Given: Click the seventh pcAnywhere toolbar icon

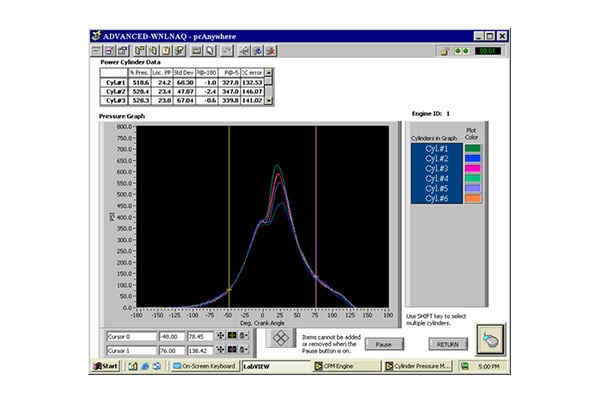Looking at the screenshot, I should pos(179,51).
